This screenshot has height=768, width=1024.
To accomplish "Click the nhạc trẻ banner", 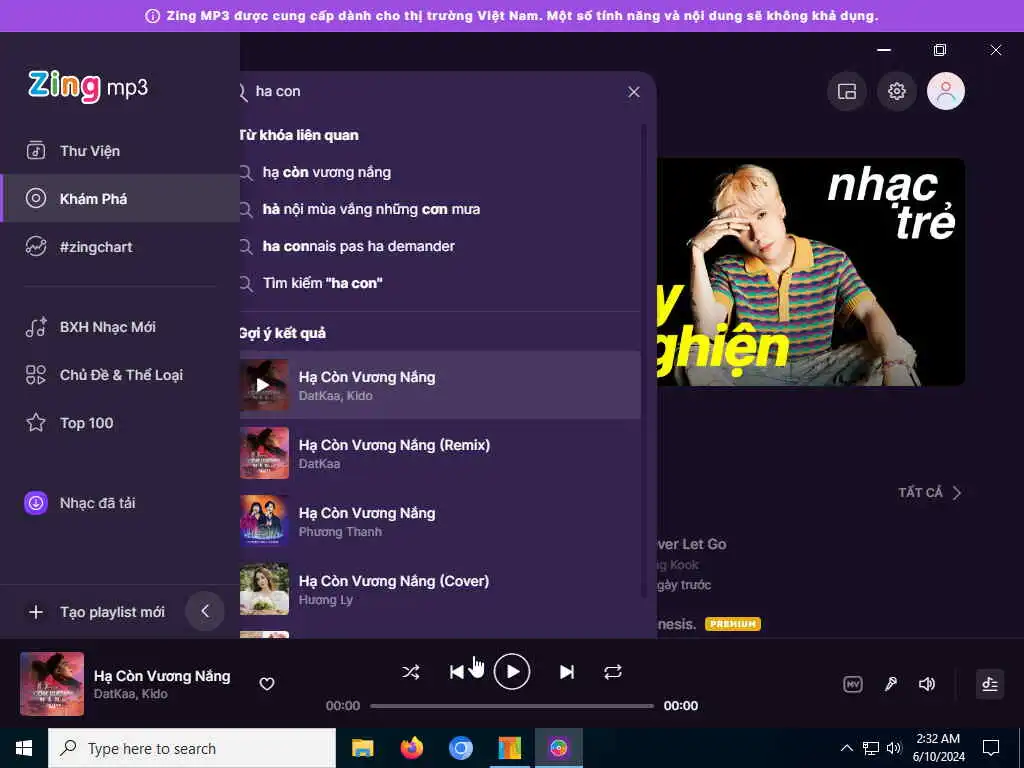I will [810, 272].
